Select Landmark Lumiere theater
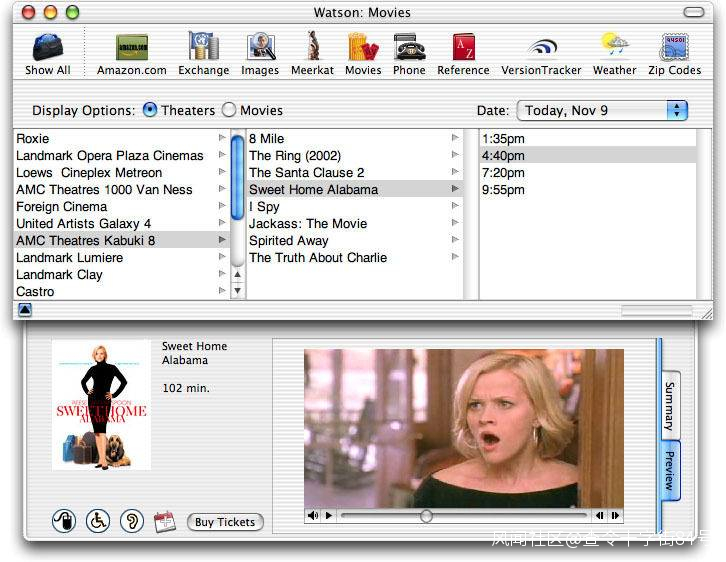This screenshot has height=562, width=726. click(121, 257)
